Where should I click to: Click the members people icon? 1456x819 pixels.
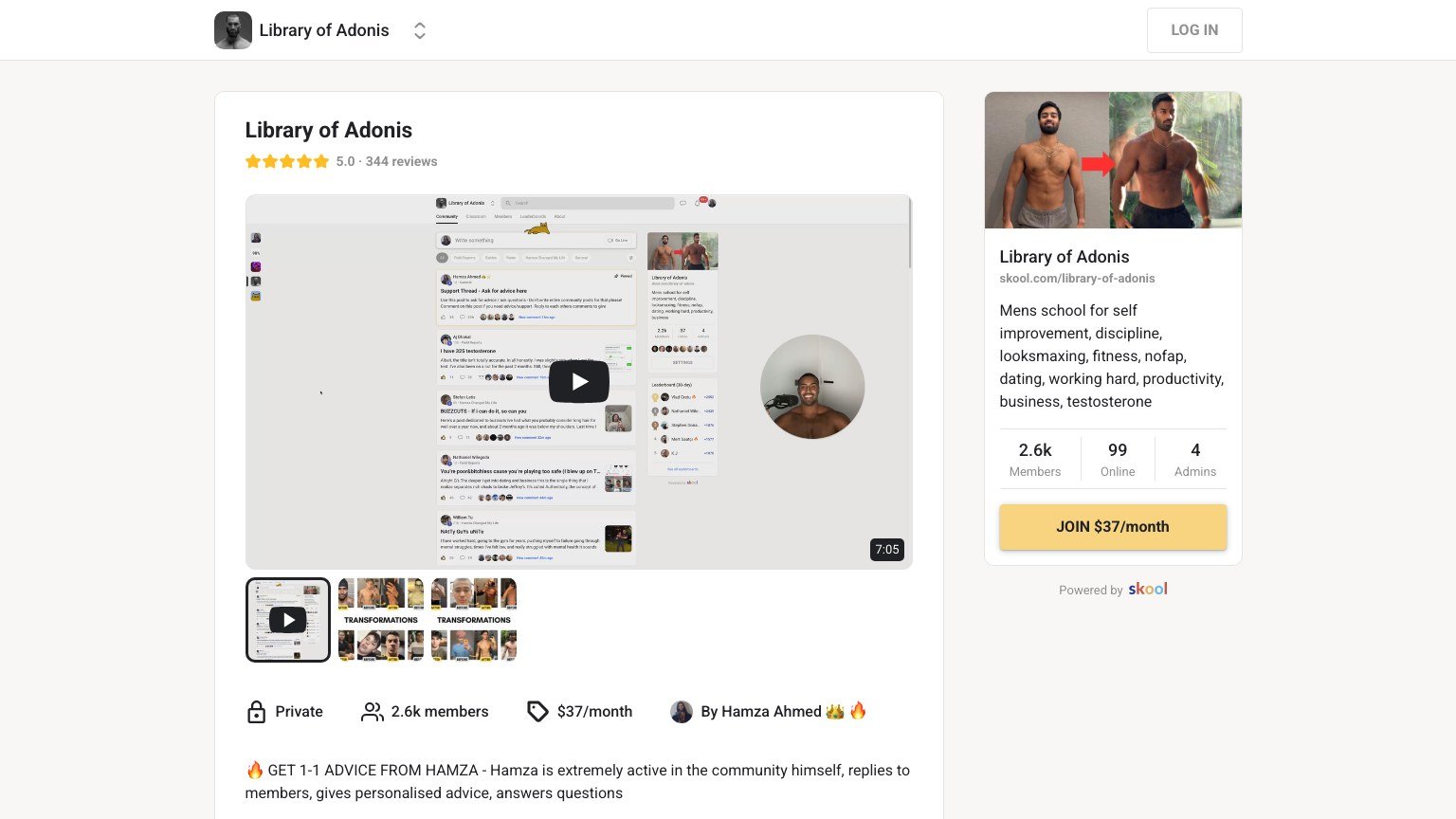click(x=373, y=712)
